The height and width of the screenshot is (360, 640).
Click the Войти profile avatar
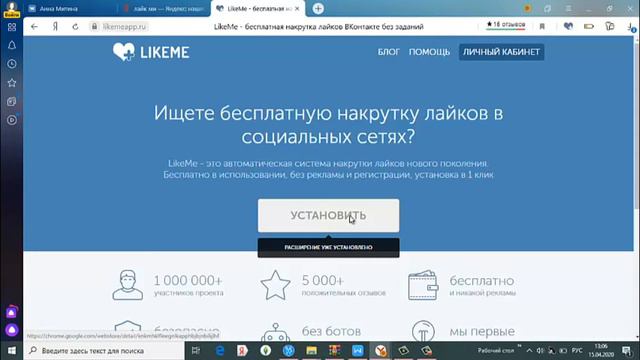pos(11,9)
